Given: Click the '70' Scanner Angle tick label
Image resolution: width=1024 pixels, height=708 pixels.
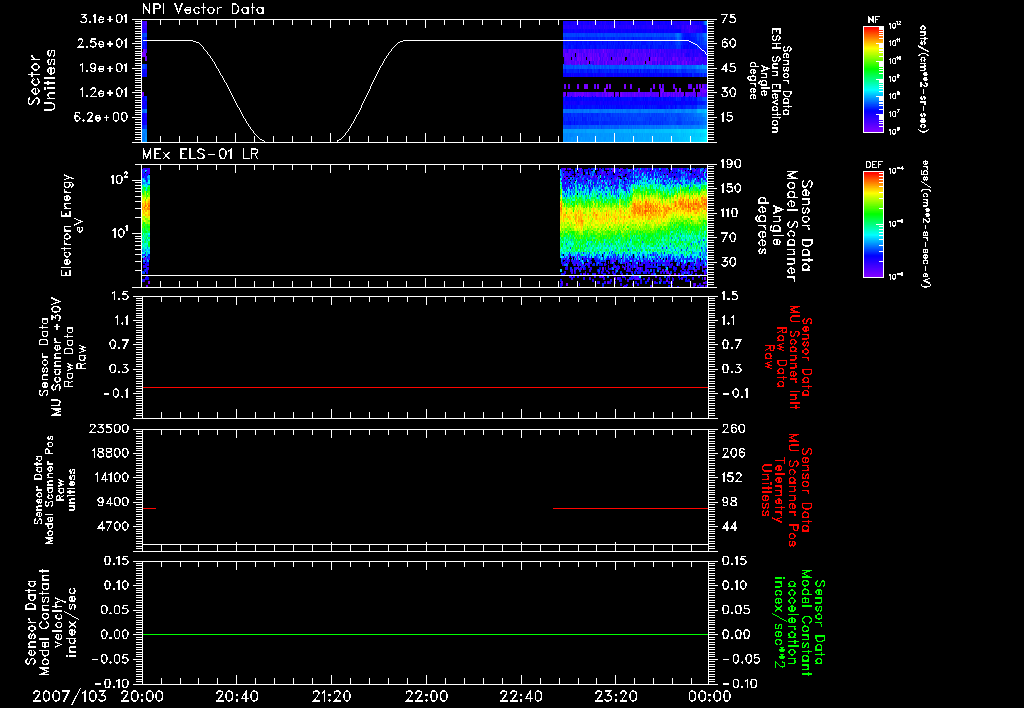Looking at the screenshot, I should click(x=729, y=238).
